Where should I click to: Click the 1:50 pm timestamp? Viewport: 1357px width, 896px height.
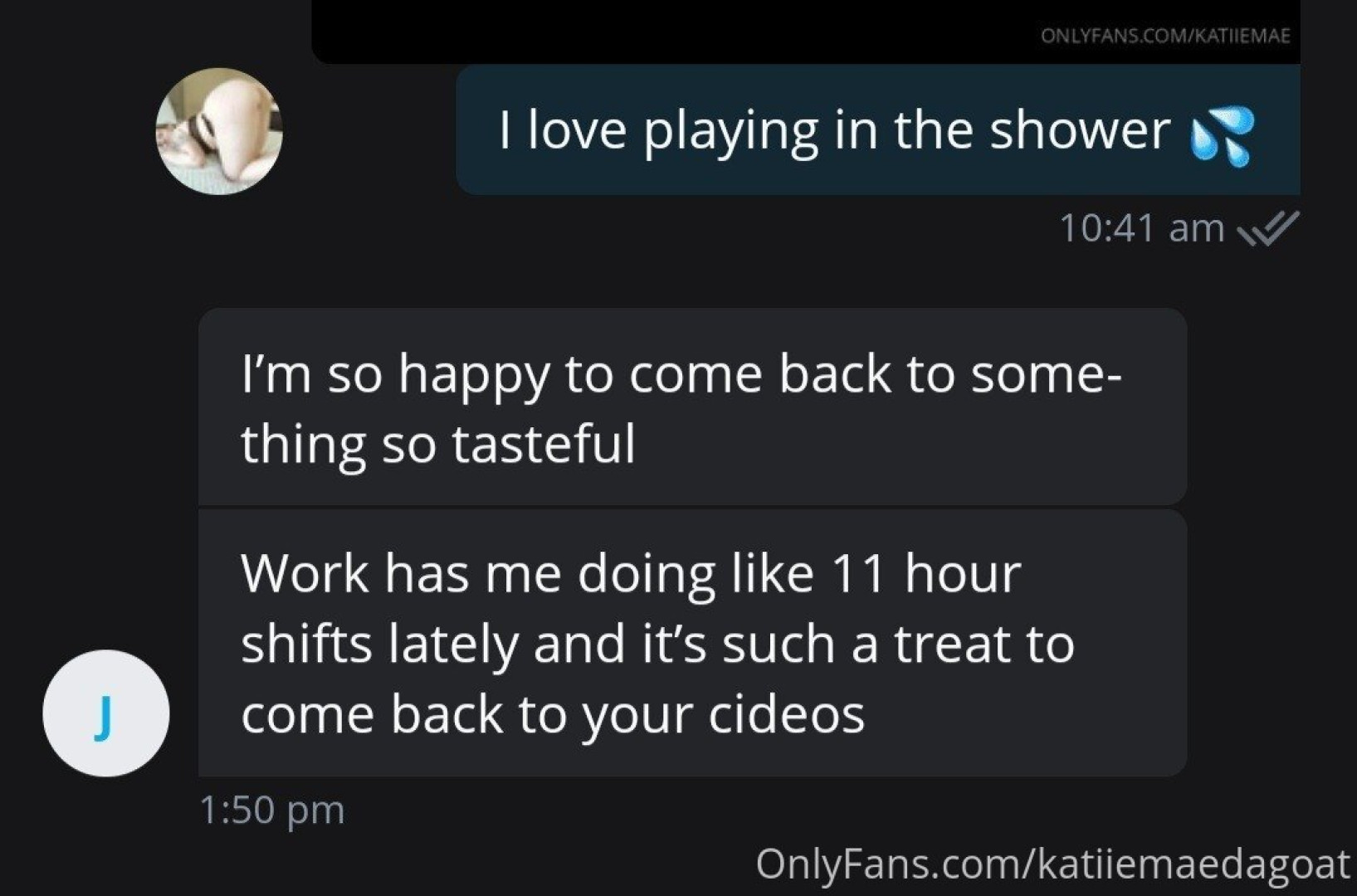(x=272, y=810)
